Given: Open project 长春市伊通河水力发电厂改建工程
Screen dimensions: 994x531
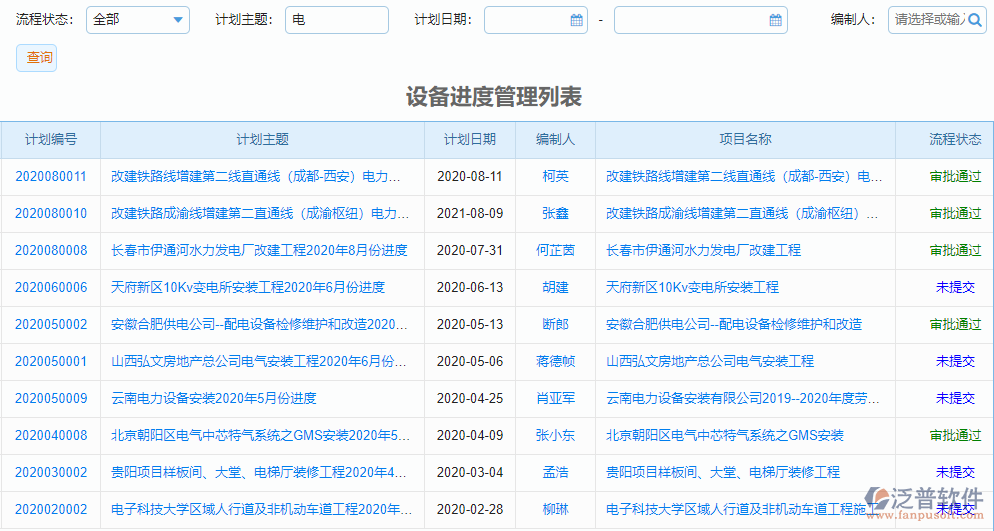Looking at the screenshot, I should tap(703, 250).
